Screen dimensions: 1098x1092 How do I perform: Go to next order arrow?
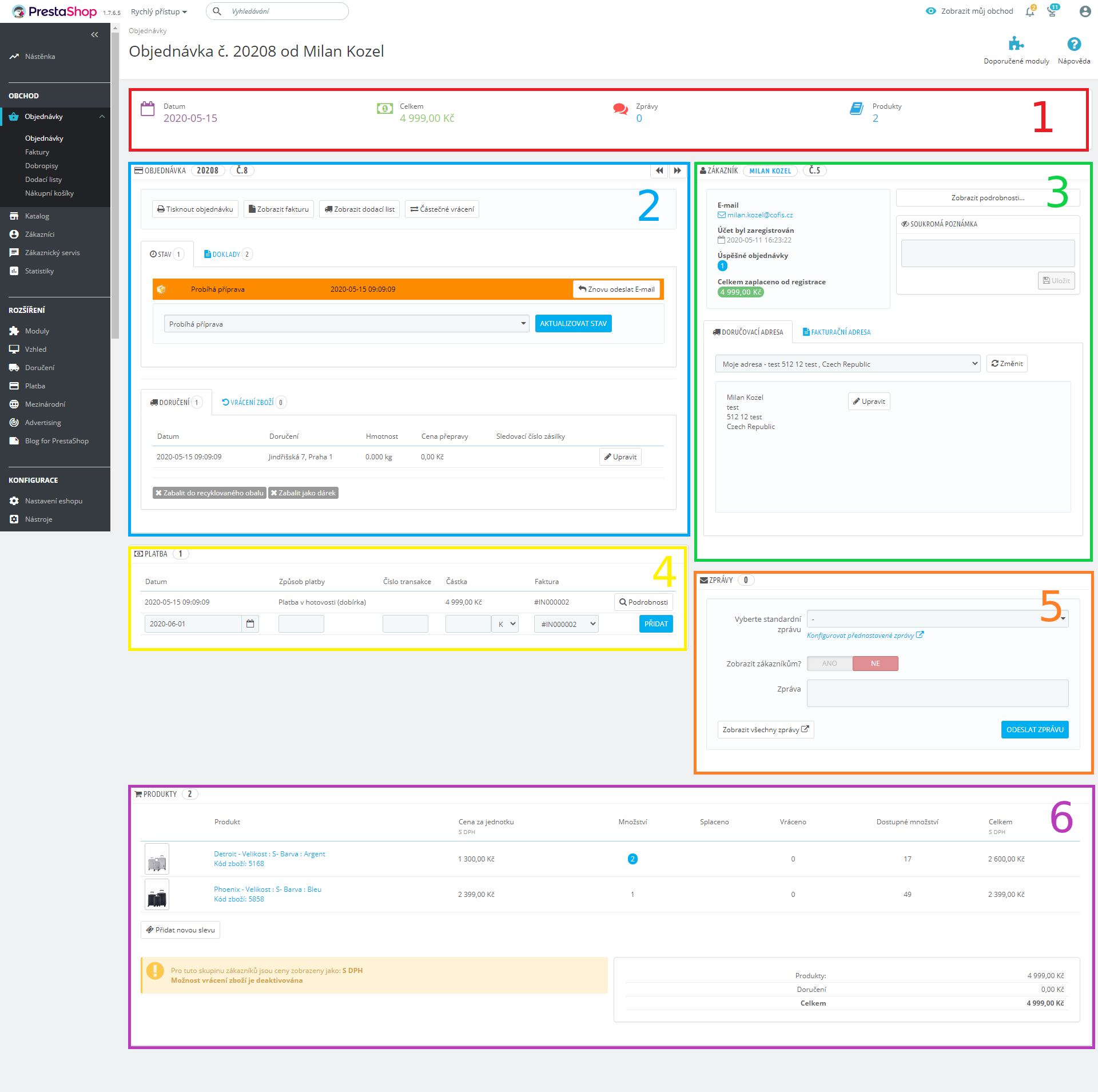(677, 170)
